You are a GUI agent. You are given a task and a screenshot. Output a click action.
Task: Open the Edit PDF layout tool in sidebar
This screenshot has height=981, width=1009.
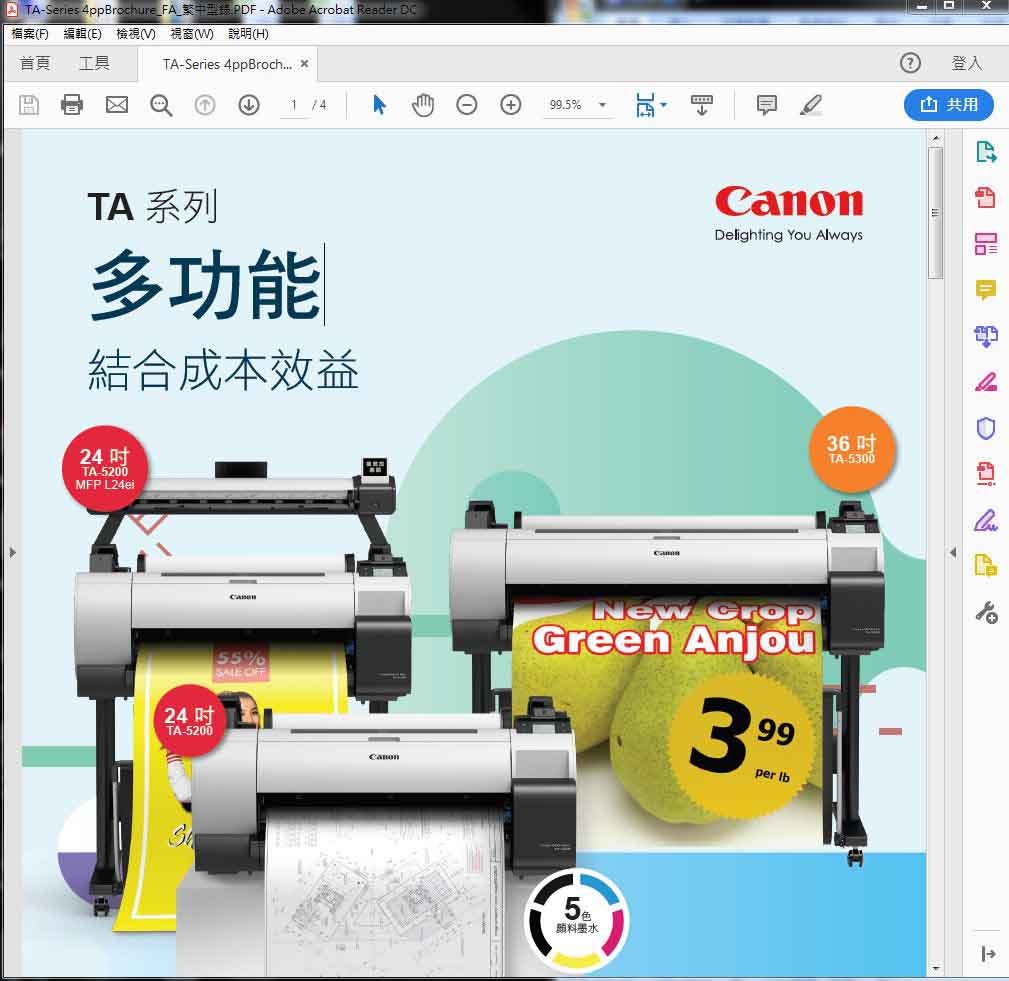[x=985, y=244]
